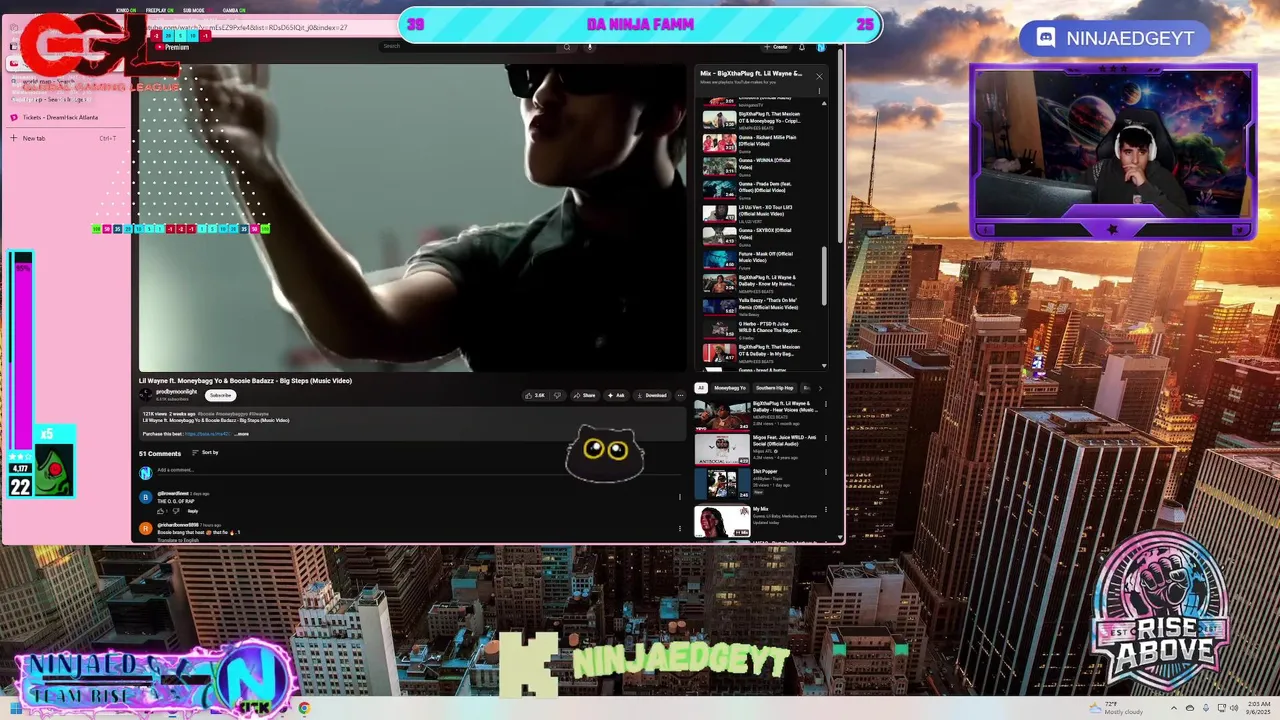Like the 'THE O. G. OF RAP' comment

pyautogui.click(x=160, y=511)
